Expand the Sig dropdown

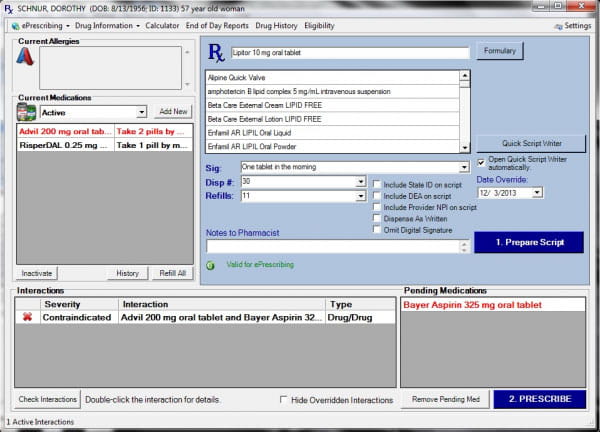[x=464, y=167]
